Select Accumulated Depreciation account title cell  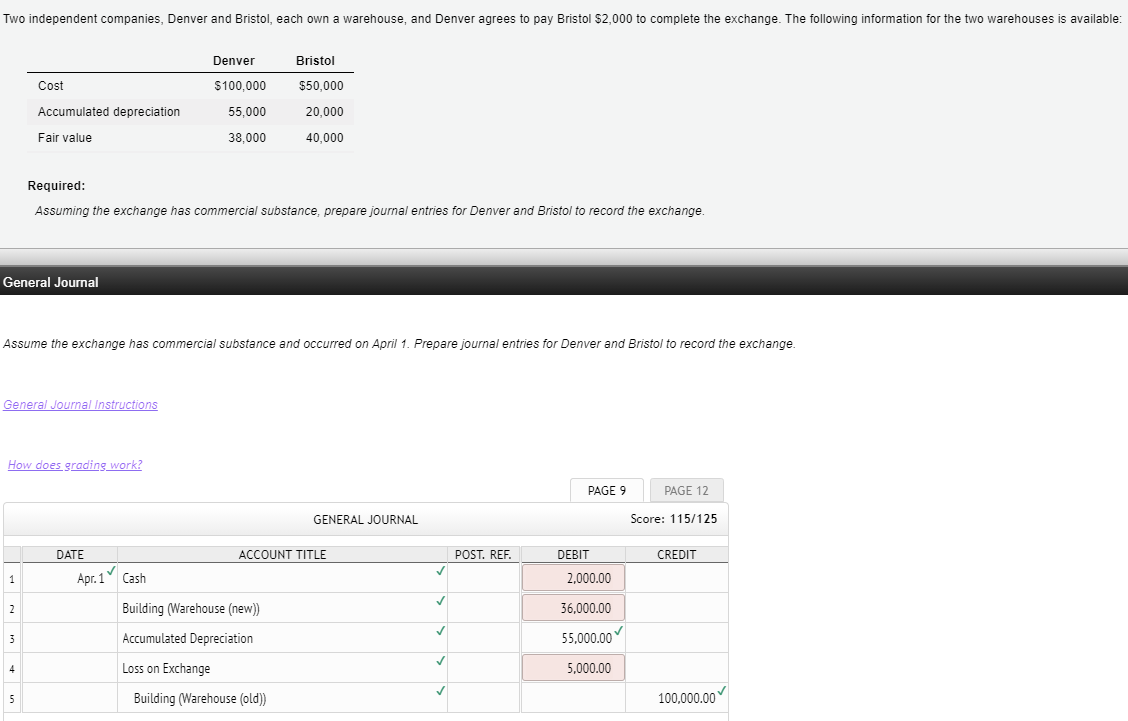(x=282, y=638)
